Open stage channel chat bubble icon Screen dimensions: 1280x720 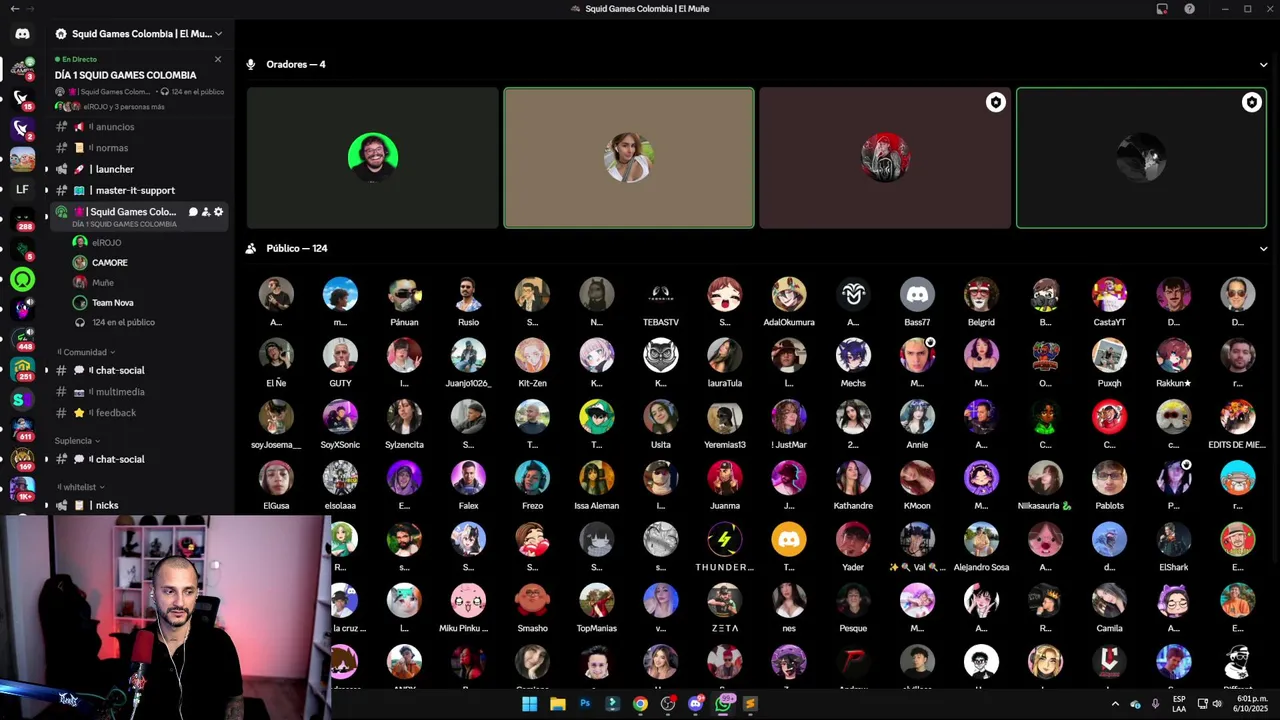pos(193,212)
